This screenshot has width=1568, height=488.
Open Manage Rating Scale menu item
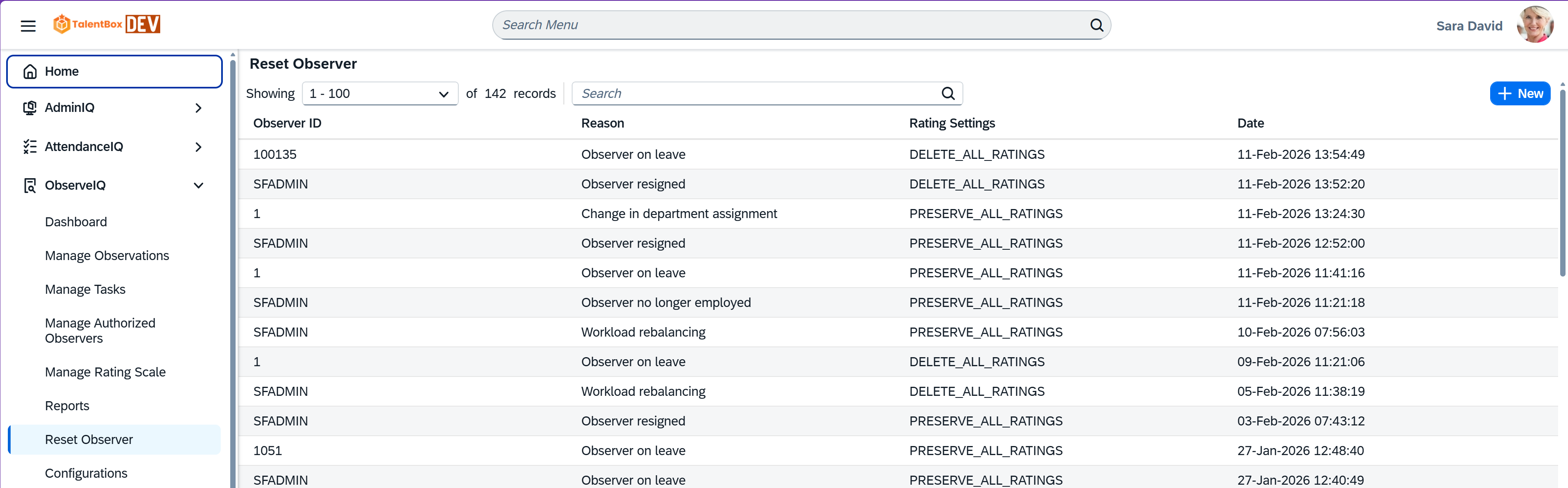105,372
